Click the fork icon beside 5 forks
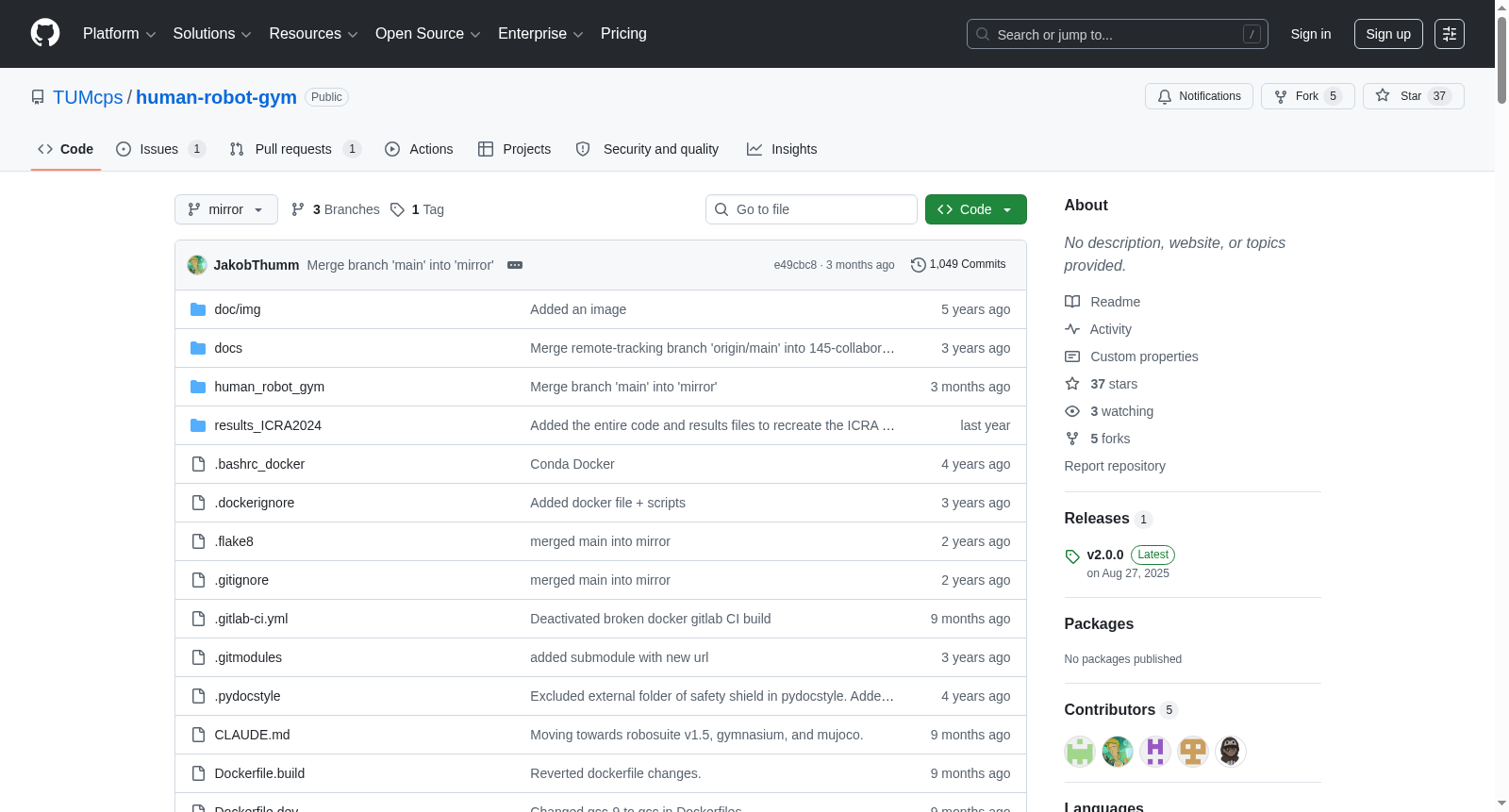This screenshot has width=1509, height=812. point(1072,439)
